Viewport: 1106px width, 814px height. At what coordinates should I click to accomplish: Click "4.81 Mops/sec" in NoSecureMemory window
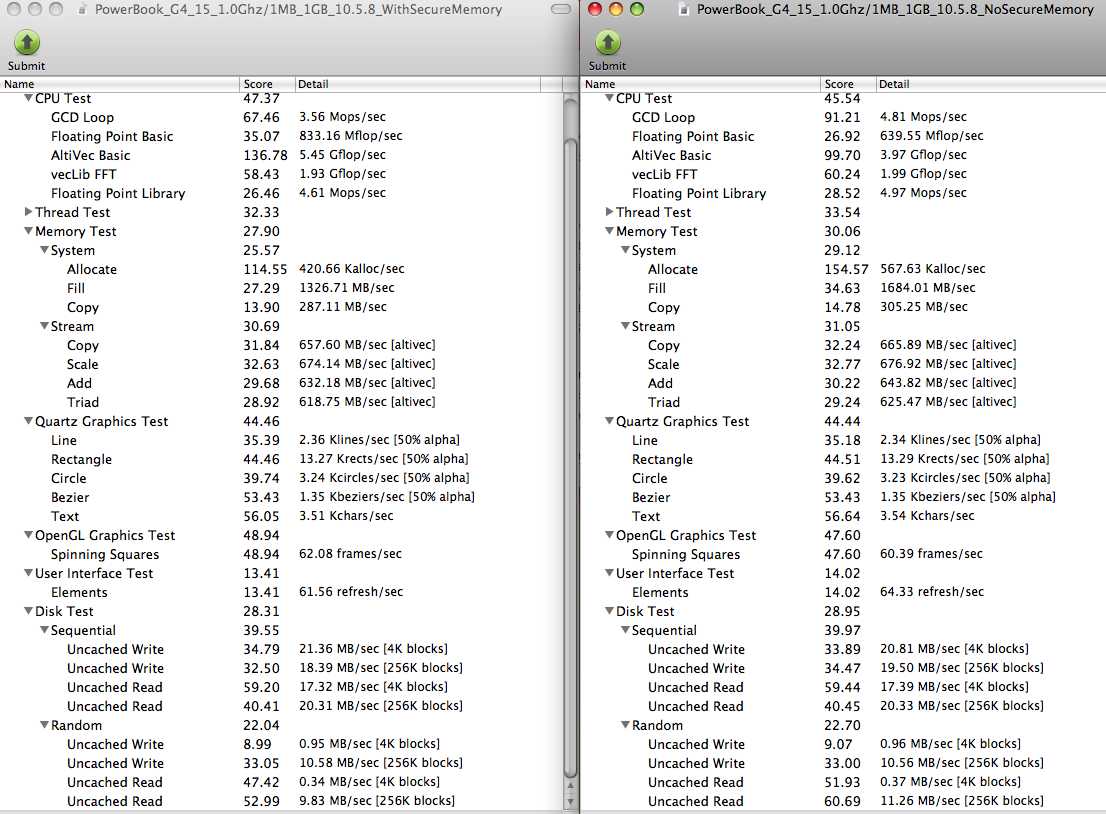(923, 117)
